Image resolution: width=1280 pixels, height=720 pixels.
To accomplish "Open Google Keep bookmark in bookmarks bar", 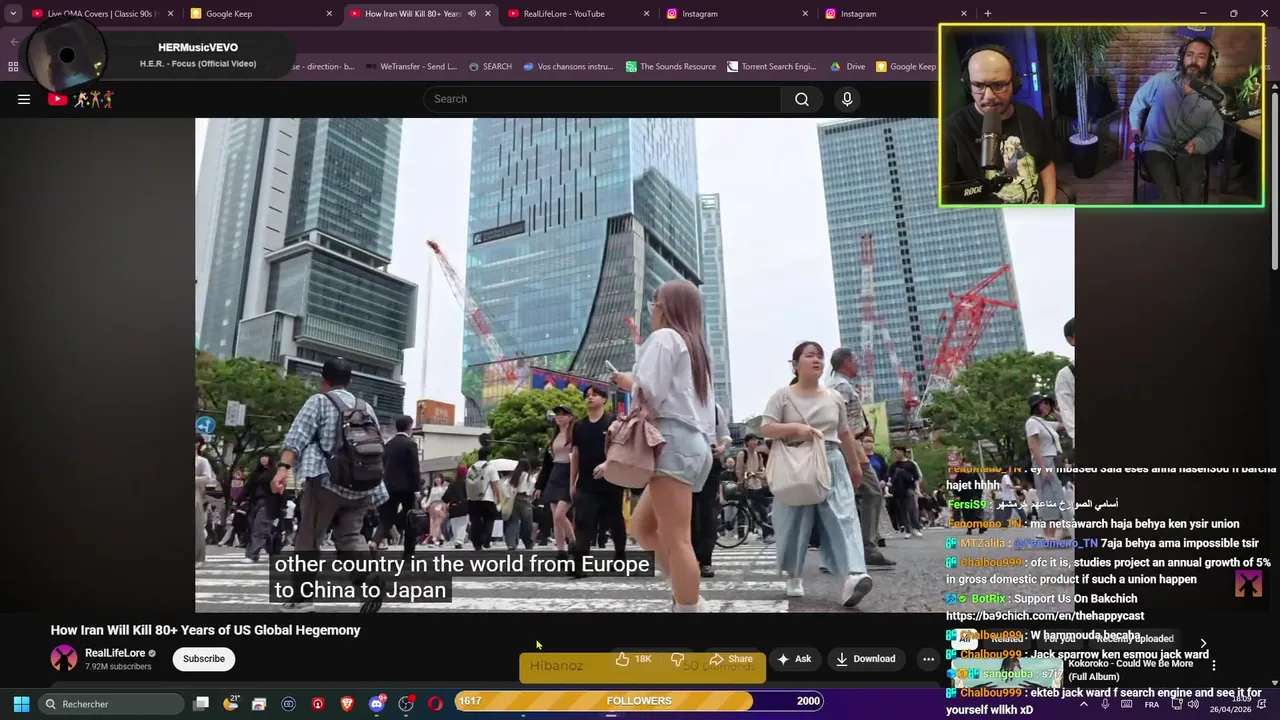I will tap(906, 67).
